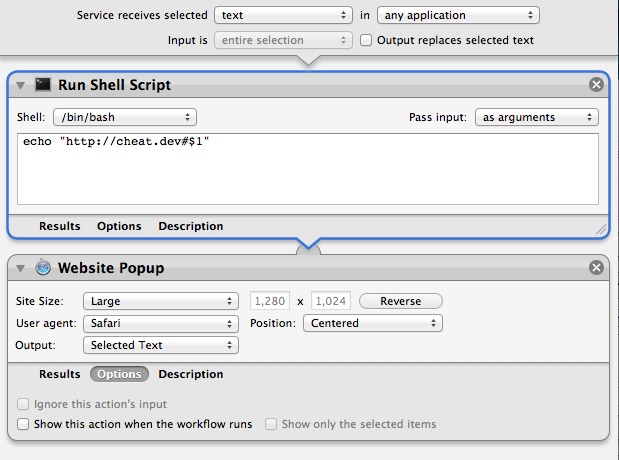Toggle Ignore this action's input checkbox
Image resolution: width=619 pixels, height=460 pixels.
pos(24,405)
